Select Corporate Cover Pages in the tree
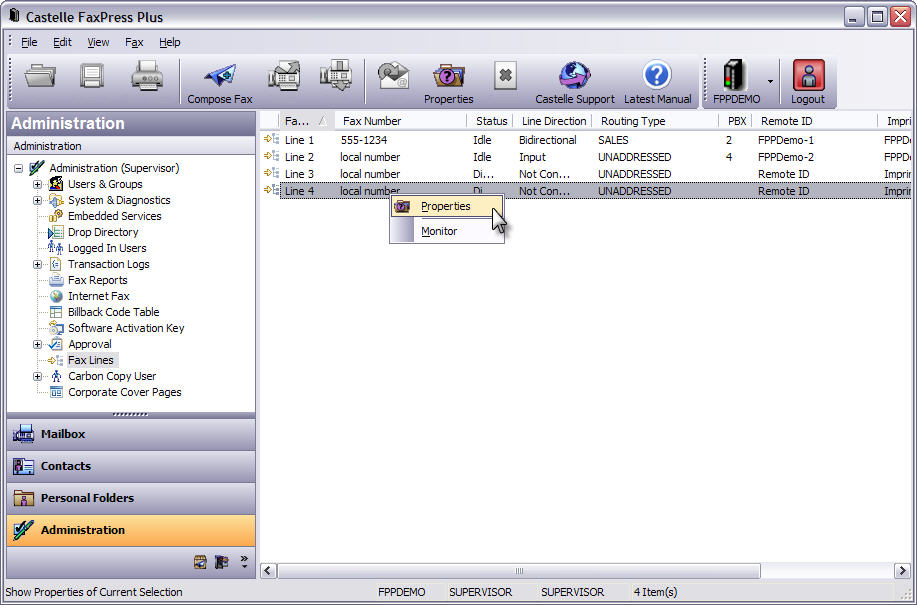The height and width of the screenshot is (605, 917). tap(125, 392)
